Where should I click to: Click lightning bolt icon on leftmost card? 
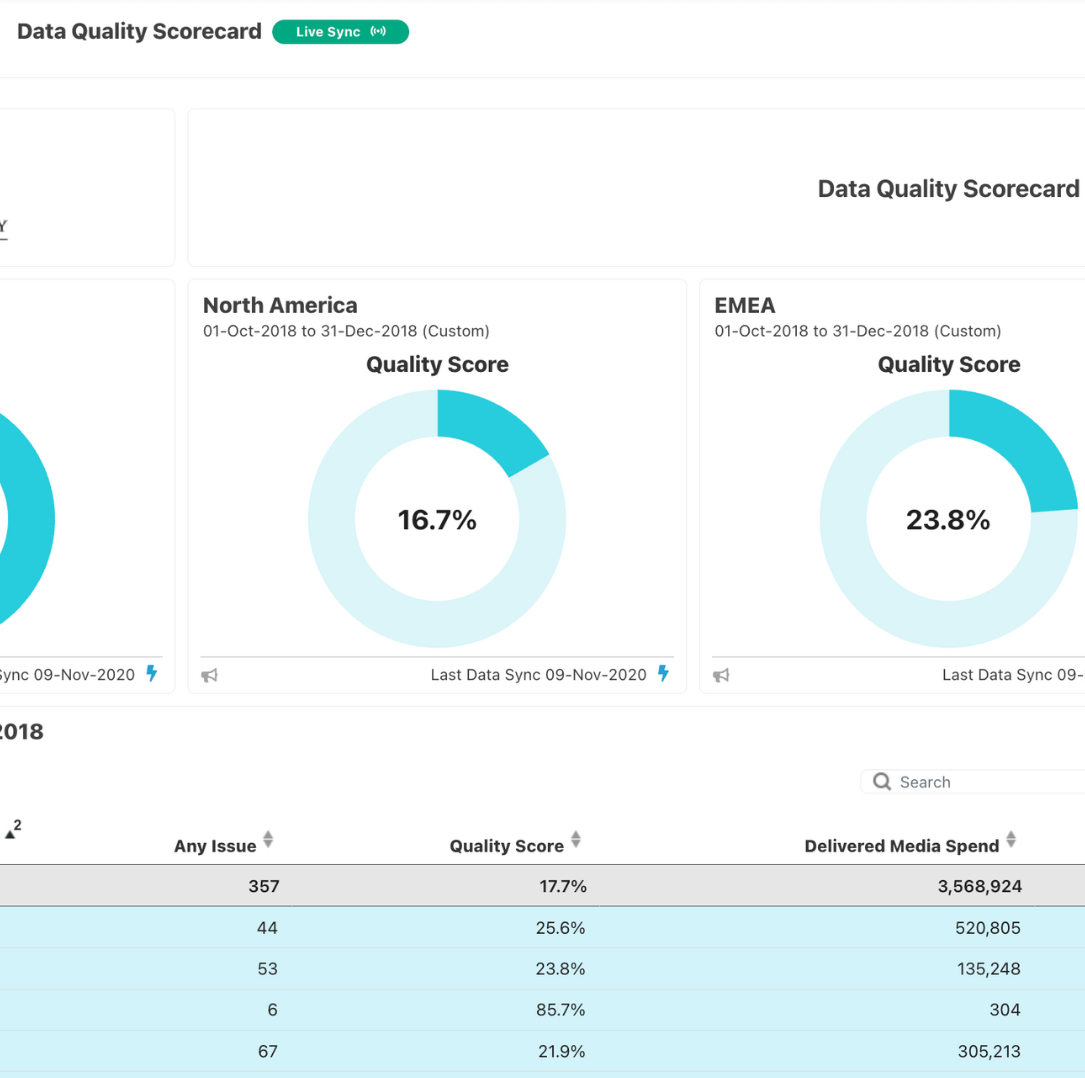[x=152, y=674]
